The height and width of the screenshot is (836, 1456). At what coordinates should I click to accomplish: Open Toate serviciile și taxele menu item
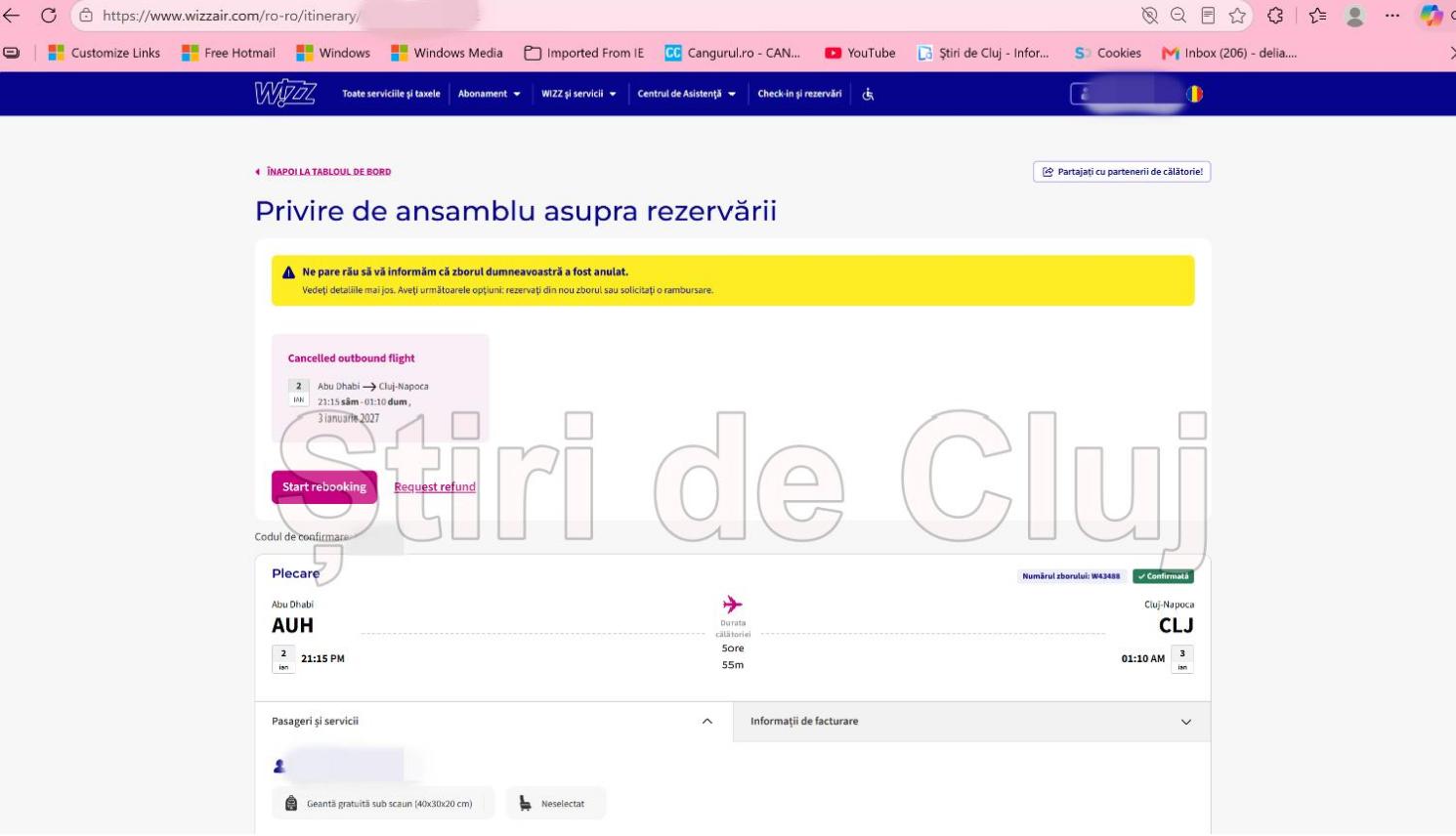tap(391, 94)
